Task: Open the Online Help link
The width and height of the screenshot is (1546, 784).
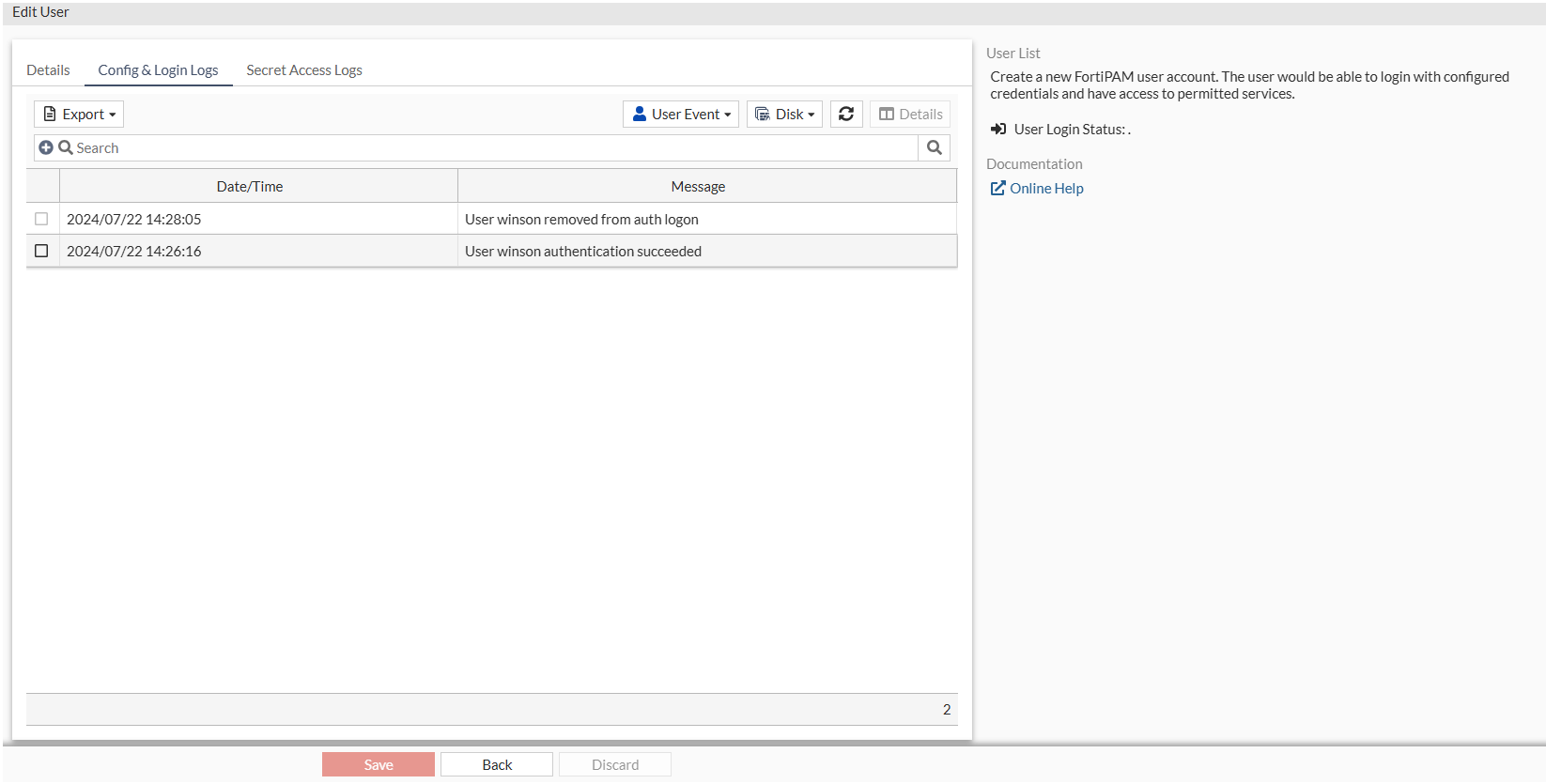Action: click(x=1046, y=188)
